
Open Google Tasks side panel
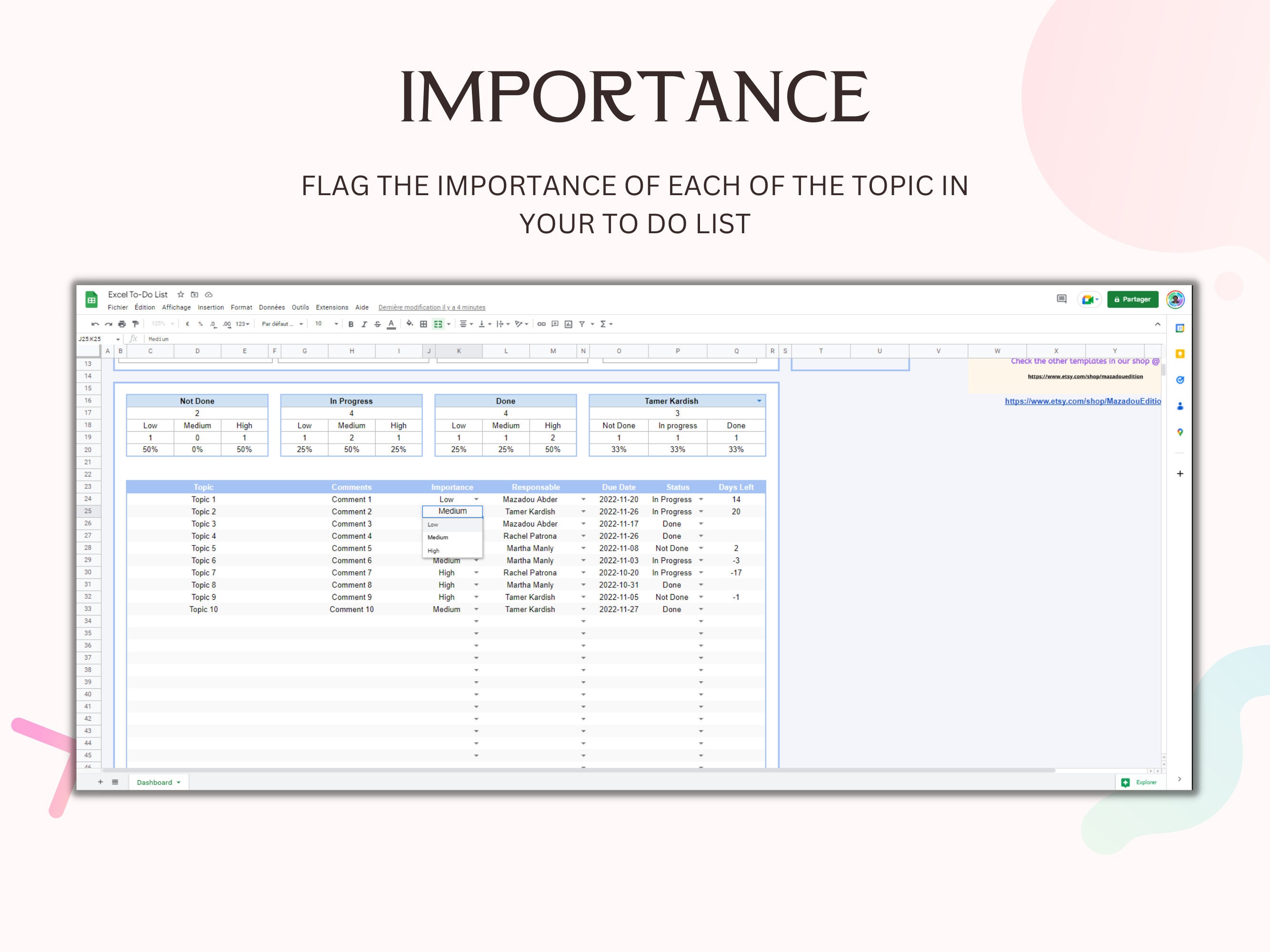click(x=1180, y=380)
